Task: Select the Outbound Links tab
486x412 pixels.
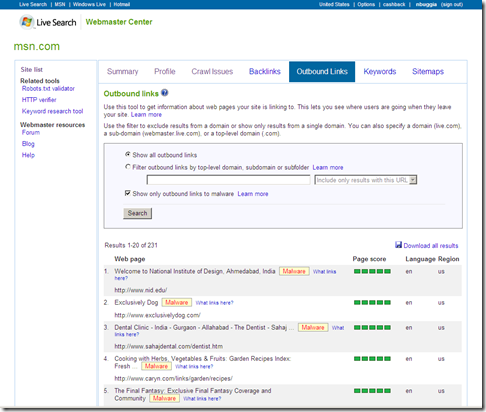Action: coord(322,71)
